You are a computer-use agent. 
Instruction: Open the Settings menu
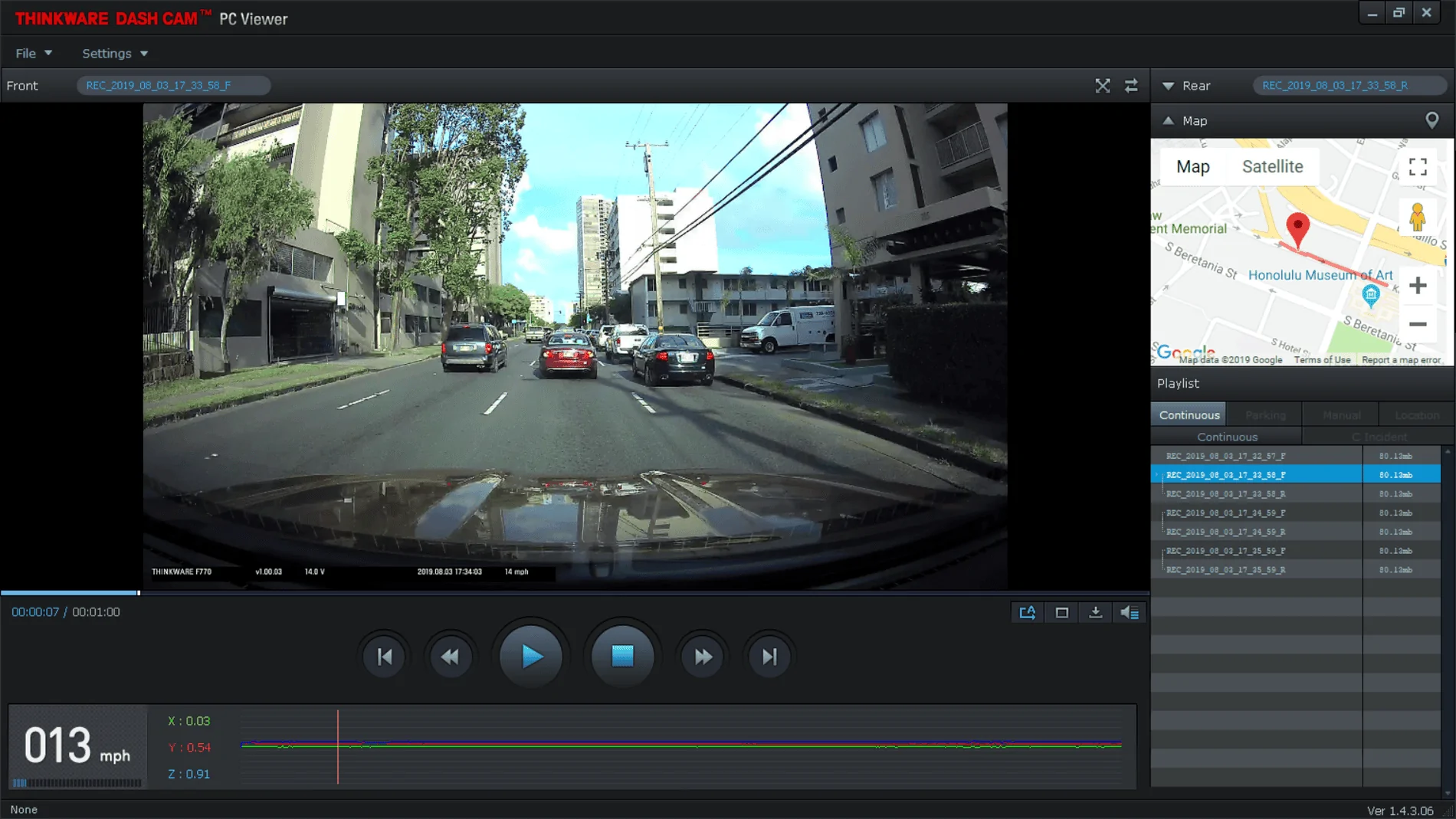point(115,54)
